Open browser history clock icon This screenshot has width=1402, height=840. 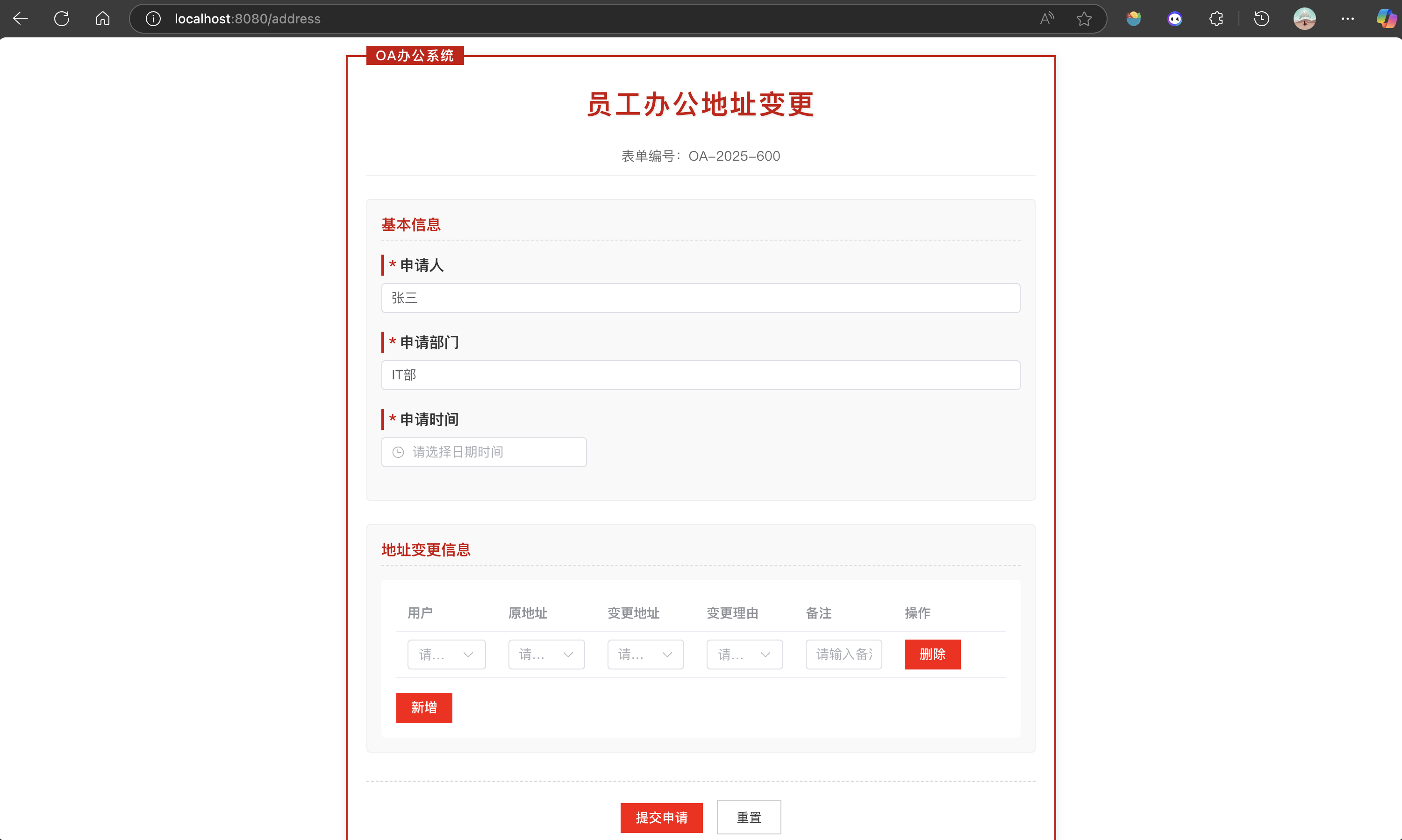click(x=1261, y=19)
